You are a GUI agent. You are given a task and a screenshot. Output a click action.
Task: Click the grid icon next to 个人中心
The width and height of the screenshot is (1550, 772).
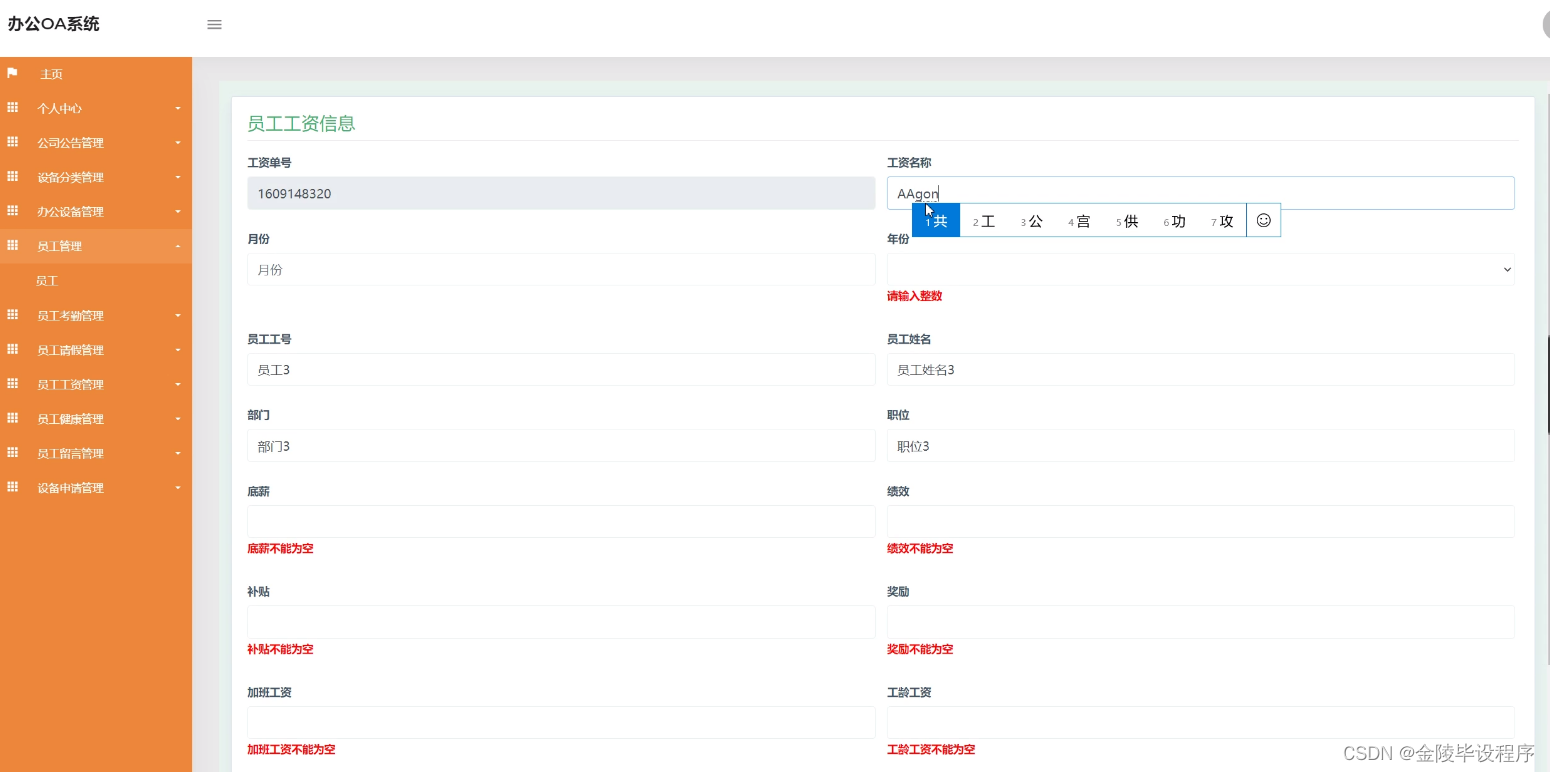11,107
